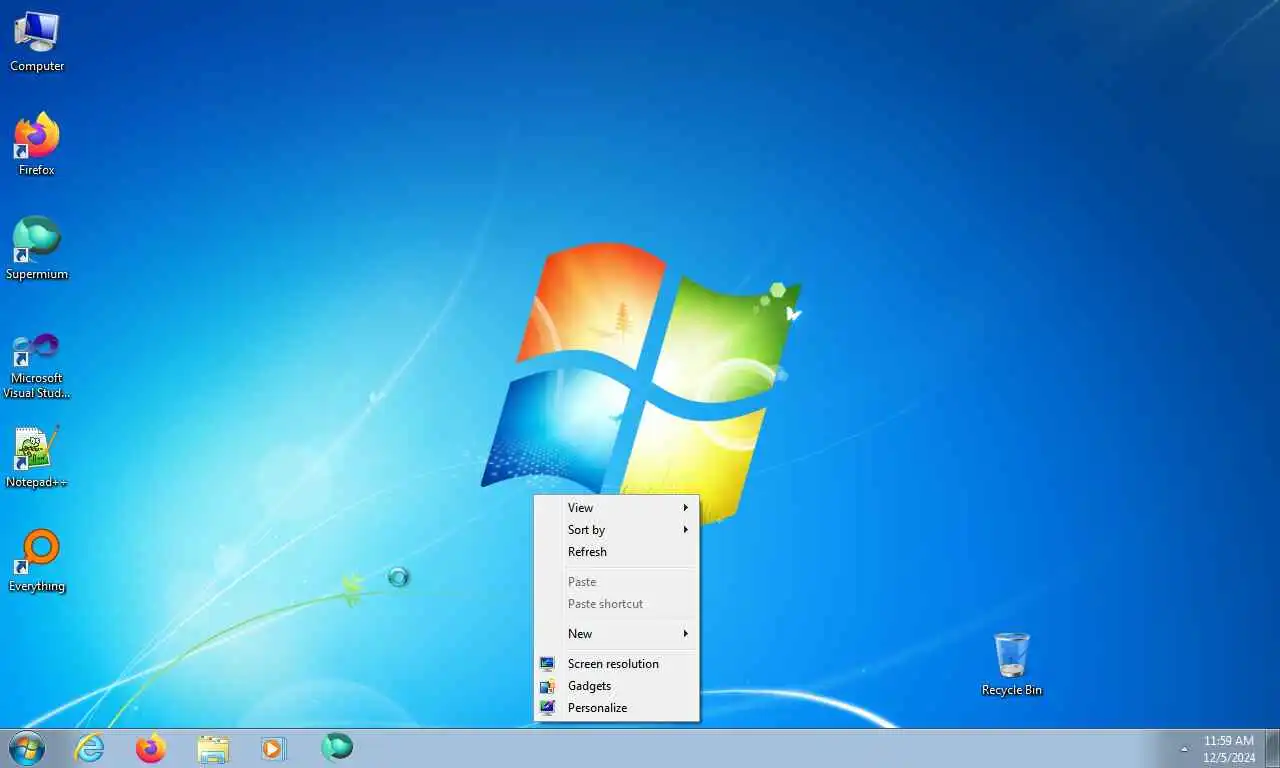The width and height of the screenshot is (1280, 768).
Task: Expand the View submenu
Action: [616, 508]
